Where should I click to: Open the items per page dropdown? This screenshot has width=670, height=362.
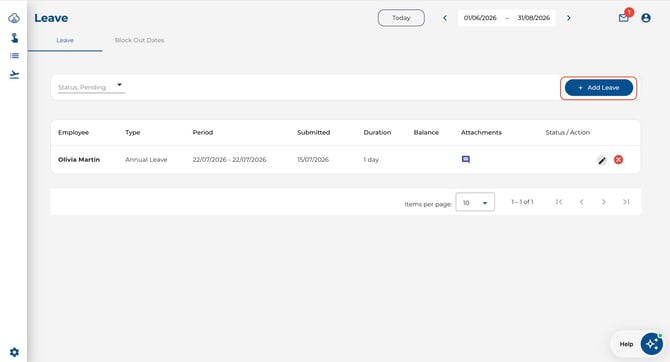coord(475,202)
